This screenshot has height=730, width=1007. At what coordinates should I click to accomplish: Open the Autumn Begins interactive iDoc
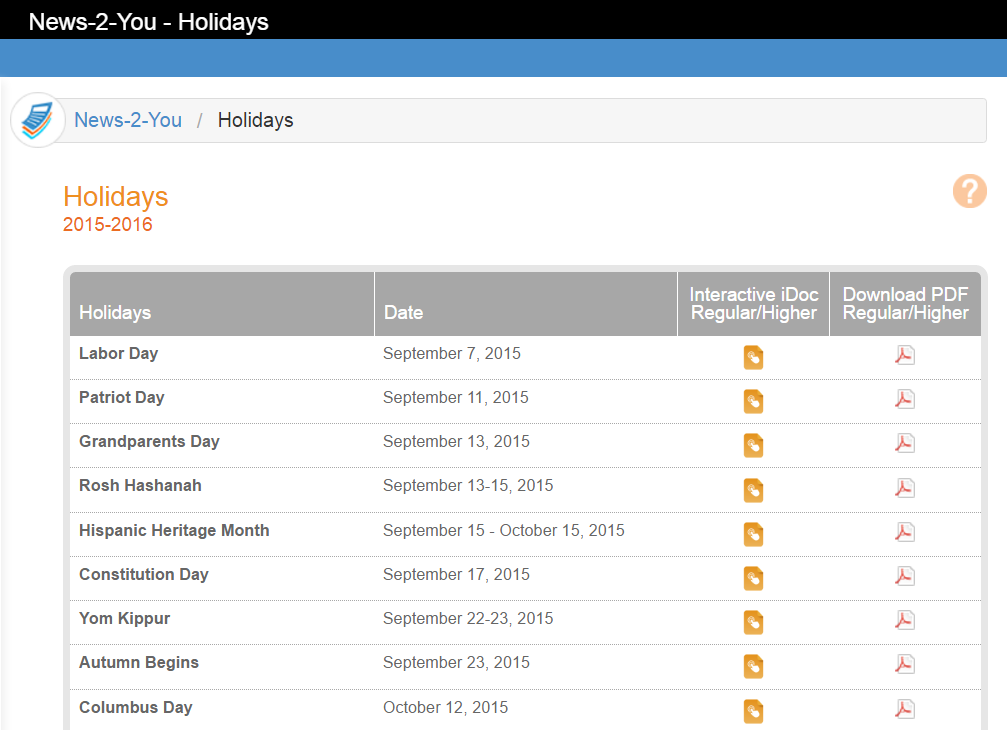pyautogui.click(x=753, y=666)
